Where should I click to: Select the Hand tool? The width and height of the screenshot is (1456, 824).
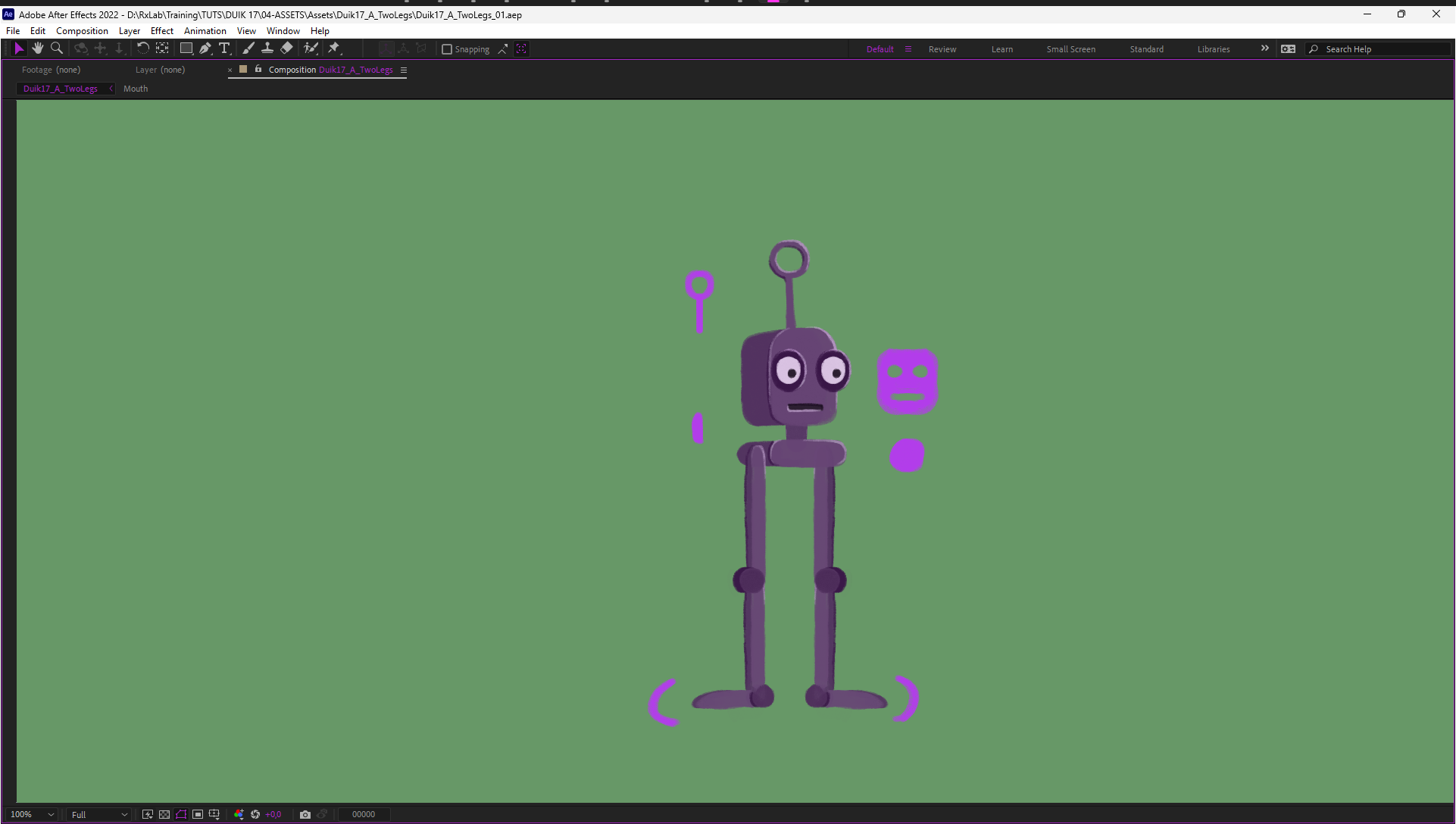tap(37, 48)
